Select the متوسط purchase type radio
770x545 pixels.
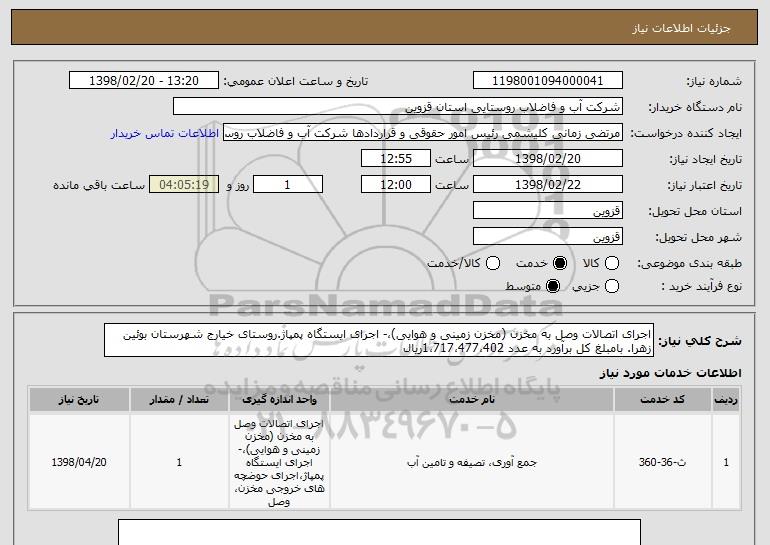click(552, 286)
